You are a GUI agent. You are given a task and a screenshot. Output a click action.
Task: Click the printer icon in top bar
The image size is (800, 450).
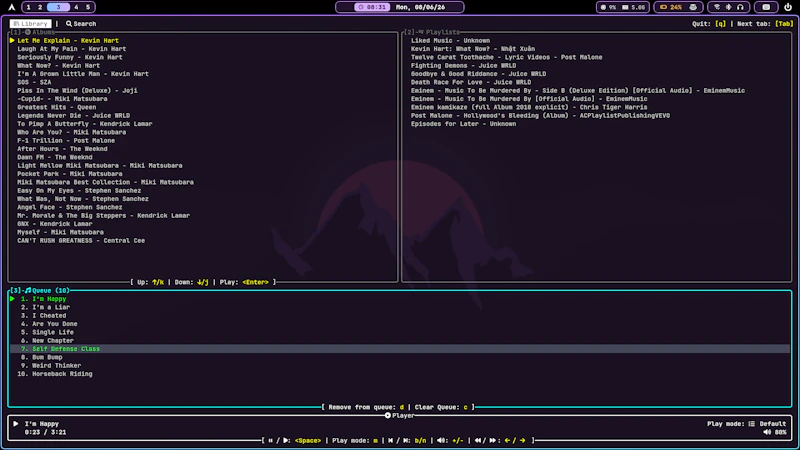pyautogui.click(x=693, y=7)
